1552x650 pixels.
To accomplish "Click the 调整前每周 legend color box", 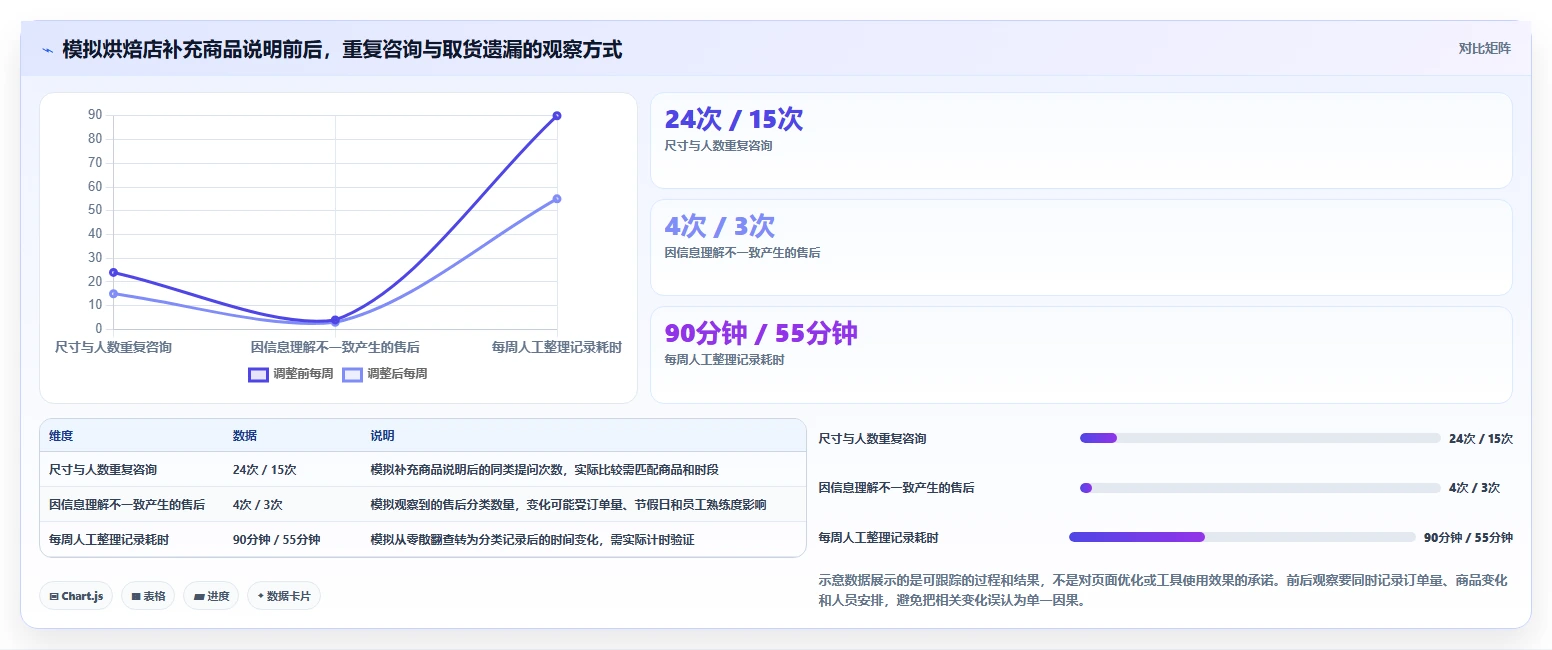I will [258, 374].
